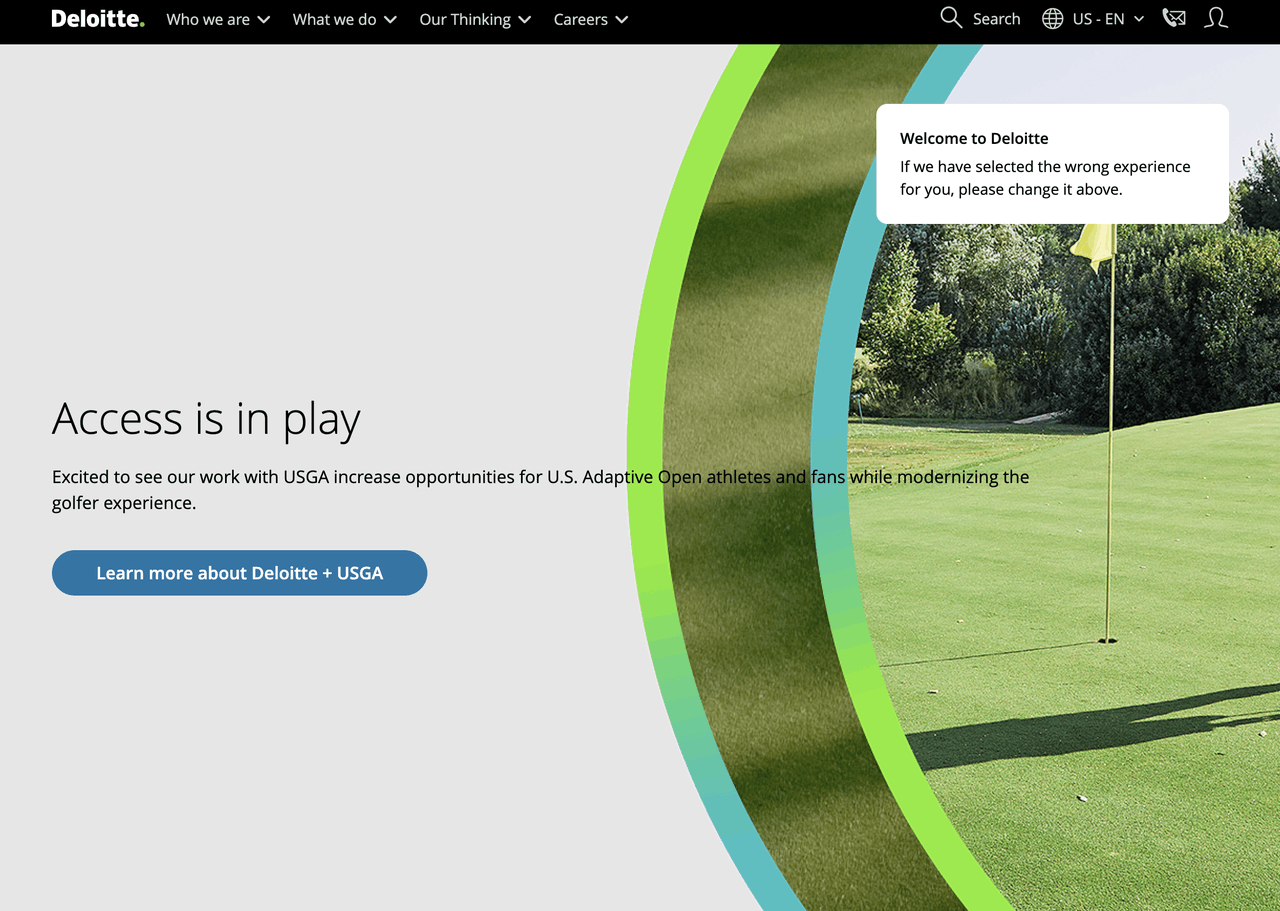Viewport: 1280px width, 911px height.
Task: Click the USGA Adaptive Open description text
Action: (540, 490)
